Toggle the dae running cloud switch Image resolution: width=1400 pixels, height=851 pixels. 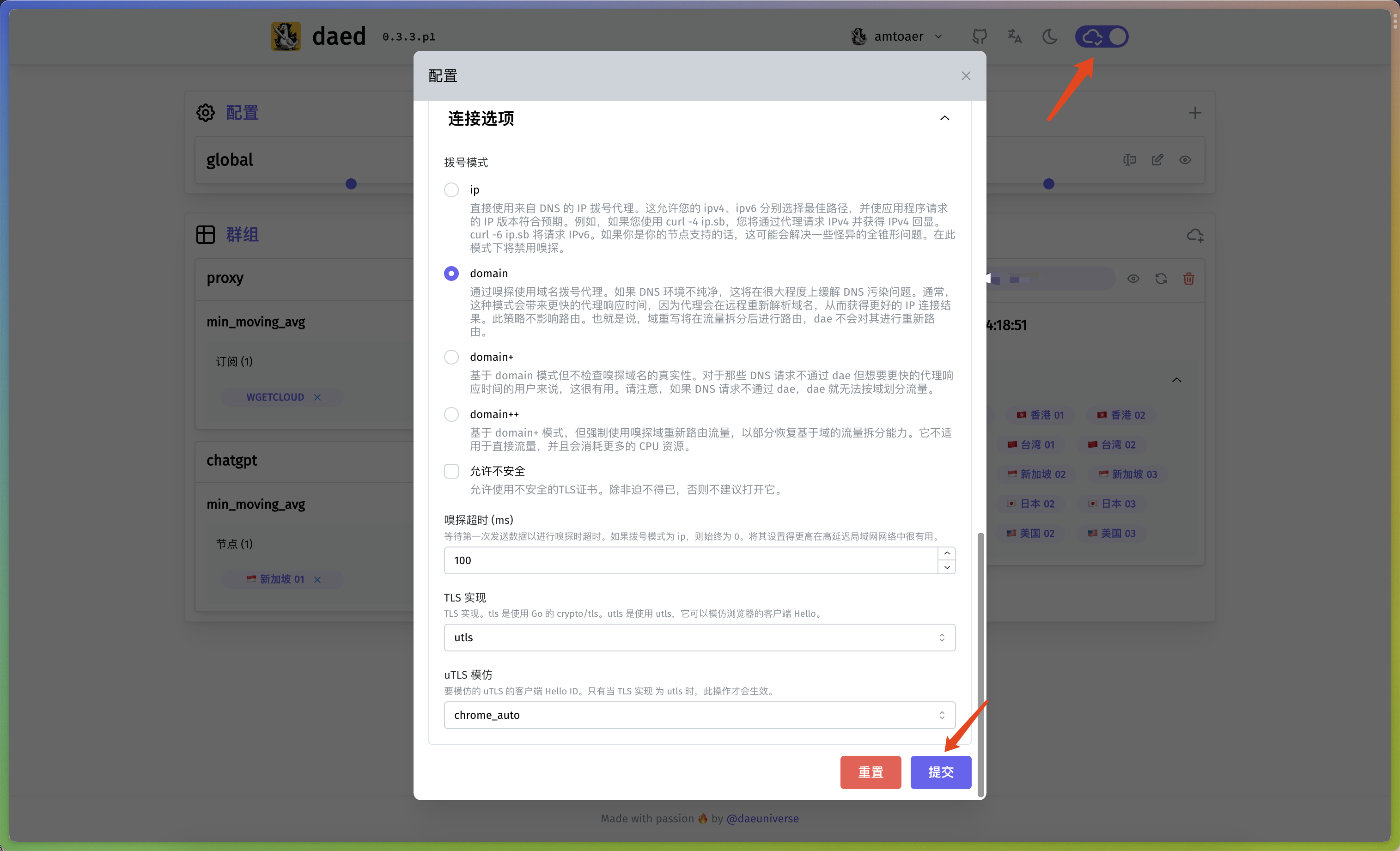(1102, 37)
